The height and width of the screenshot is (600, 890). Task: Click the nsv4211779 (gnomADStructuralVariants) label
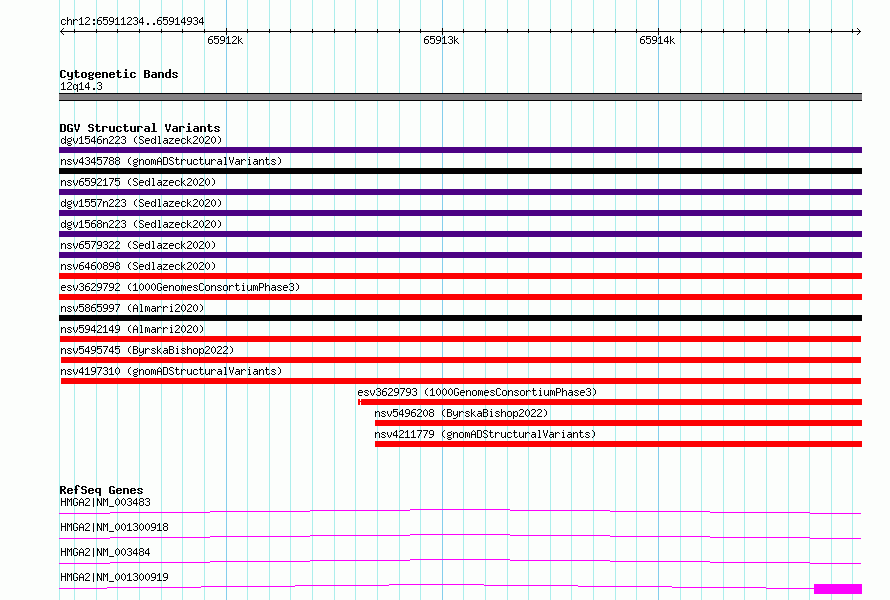tap(485, 434)
